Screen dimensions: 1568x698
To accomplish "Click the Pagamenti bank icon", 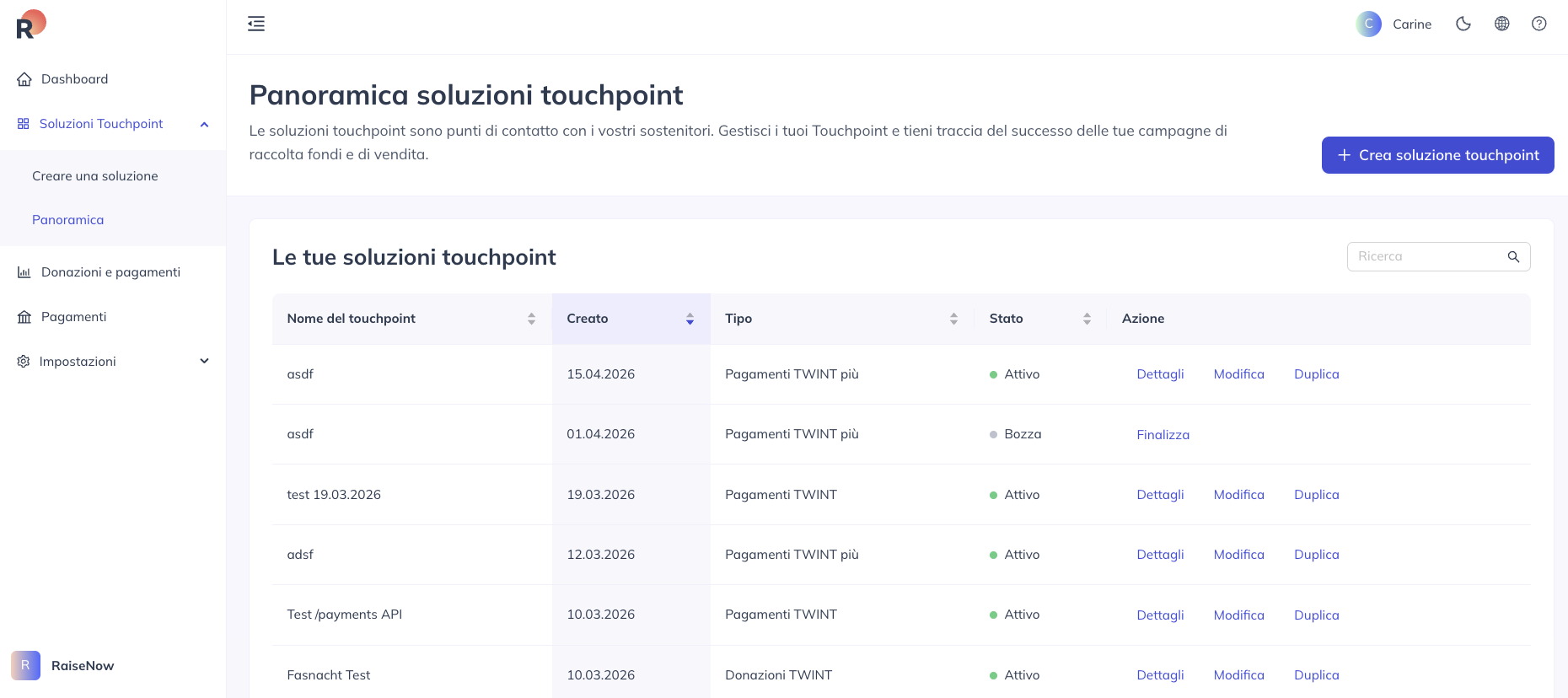I will coord(24,317).
